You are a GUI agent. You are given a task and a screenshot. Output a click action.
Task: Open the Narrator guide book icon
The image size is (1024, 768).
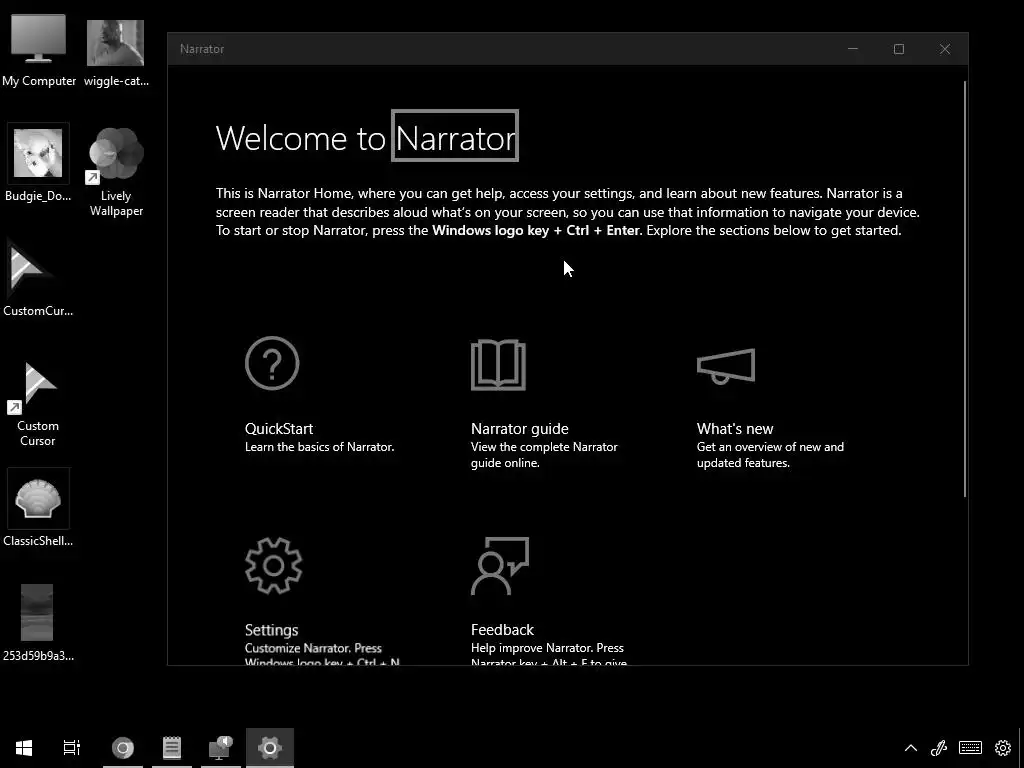click(498, 364)
